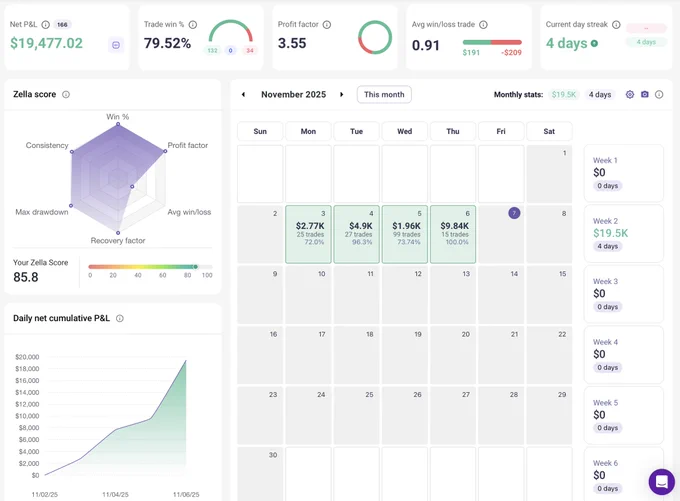Viewport: 680px width, 501px height.
Task: Open November 3 day with $2.77K
Action: 308,234
